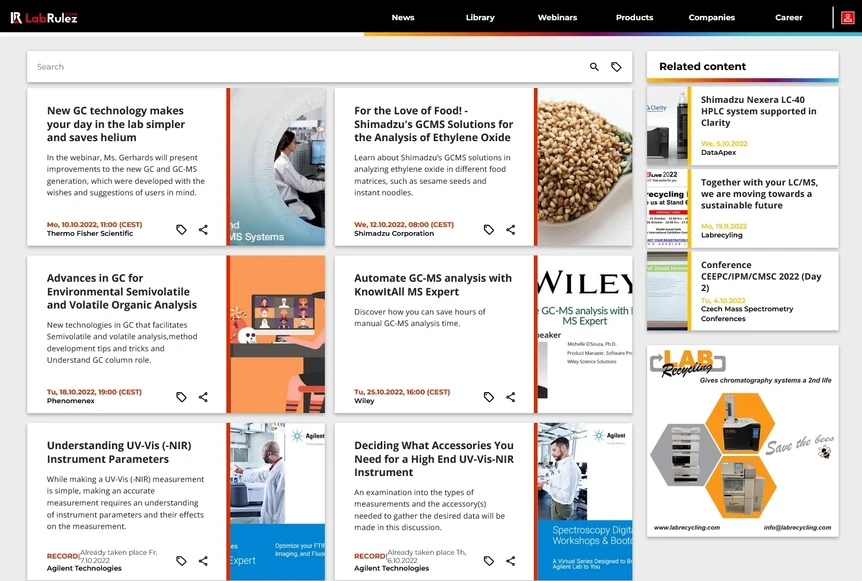The width and height of the screenshot is (862, 581).
Task: Open the Products menu
Action: coord(634,18)
